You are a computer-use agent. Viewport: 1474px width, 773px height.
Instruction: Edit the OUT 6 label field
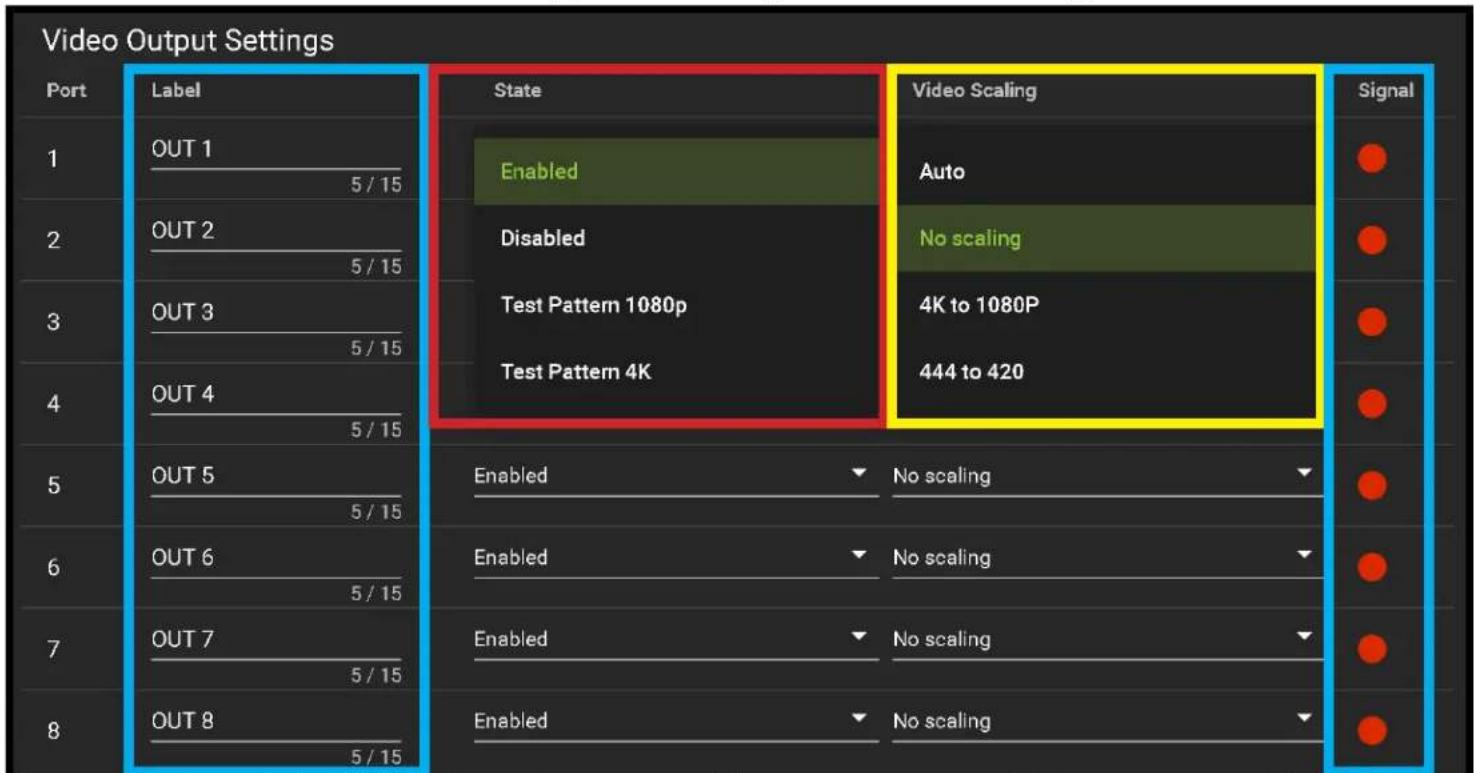[276, 560]
